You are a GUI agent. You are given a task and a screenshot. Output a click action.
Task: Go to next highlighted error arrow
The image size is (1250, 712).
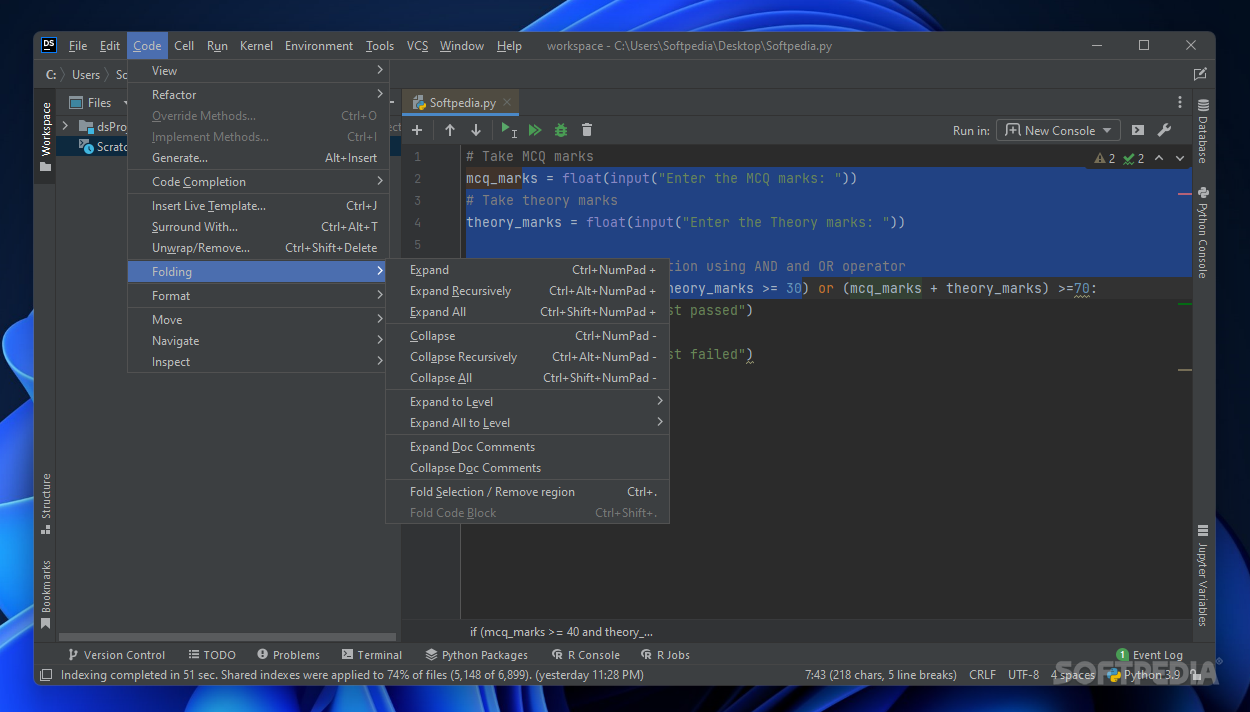click(x=1180, y=158)
